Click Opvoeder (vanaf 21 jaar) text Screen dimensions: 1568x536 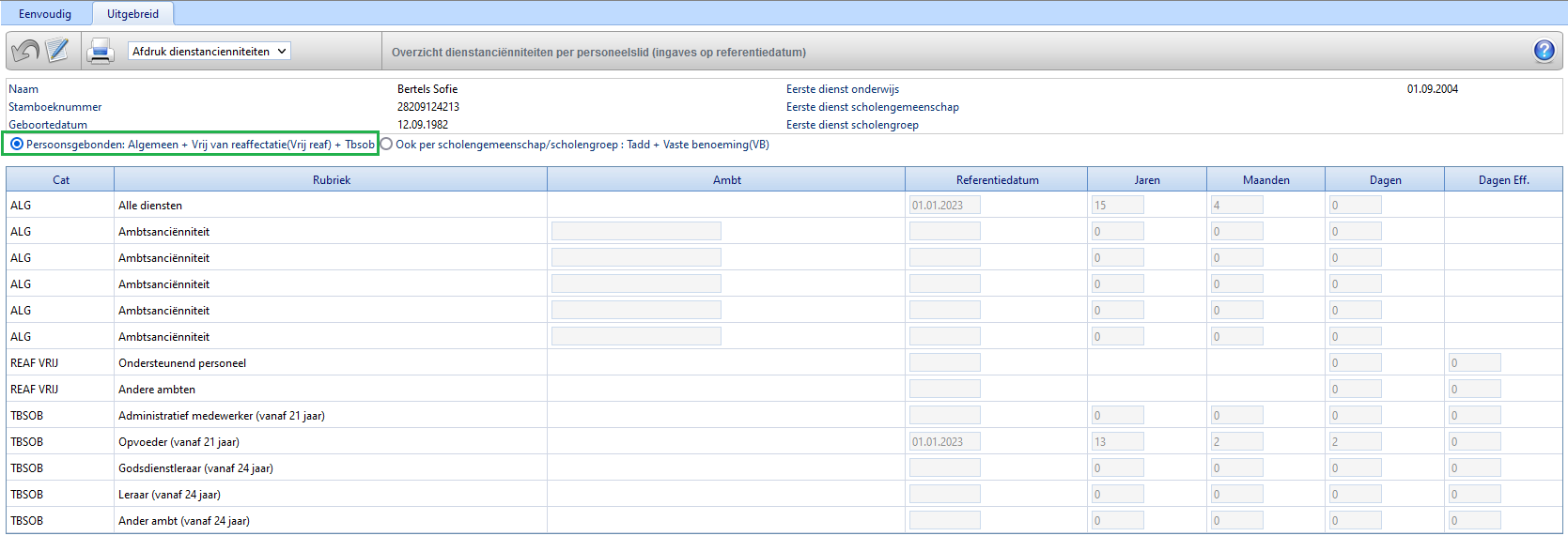[x=179, y=442]
